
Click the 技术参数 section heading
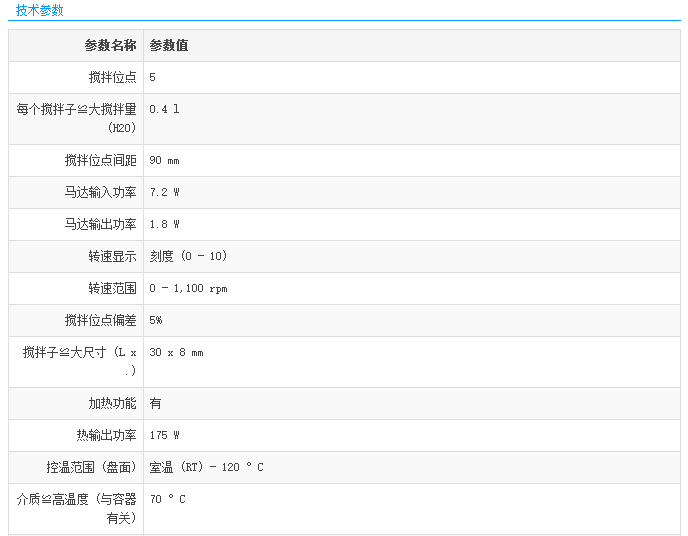pyautogui.click(x=40, y=10)
